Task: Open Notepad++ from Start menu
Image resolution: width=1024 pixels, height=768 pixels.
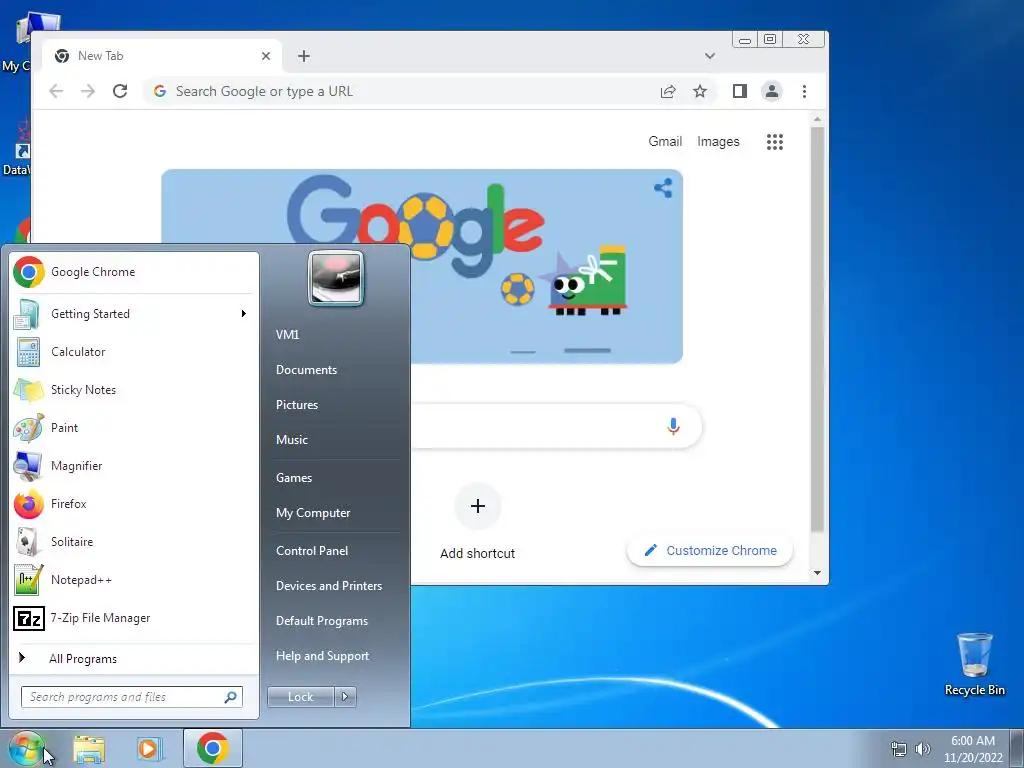Action: (134, 580)
